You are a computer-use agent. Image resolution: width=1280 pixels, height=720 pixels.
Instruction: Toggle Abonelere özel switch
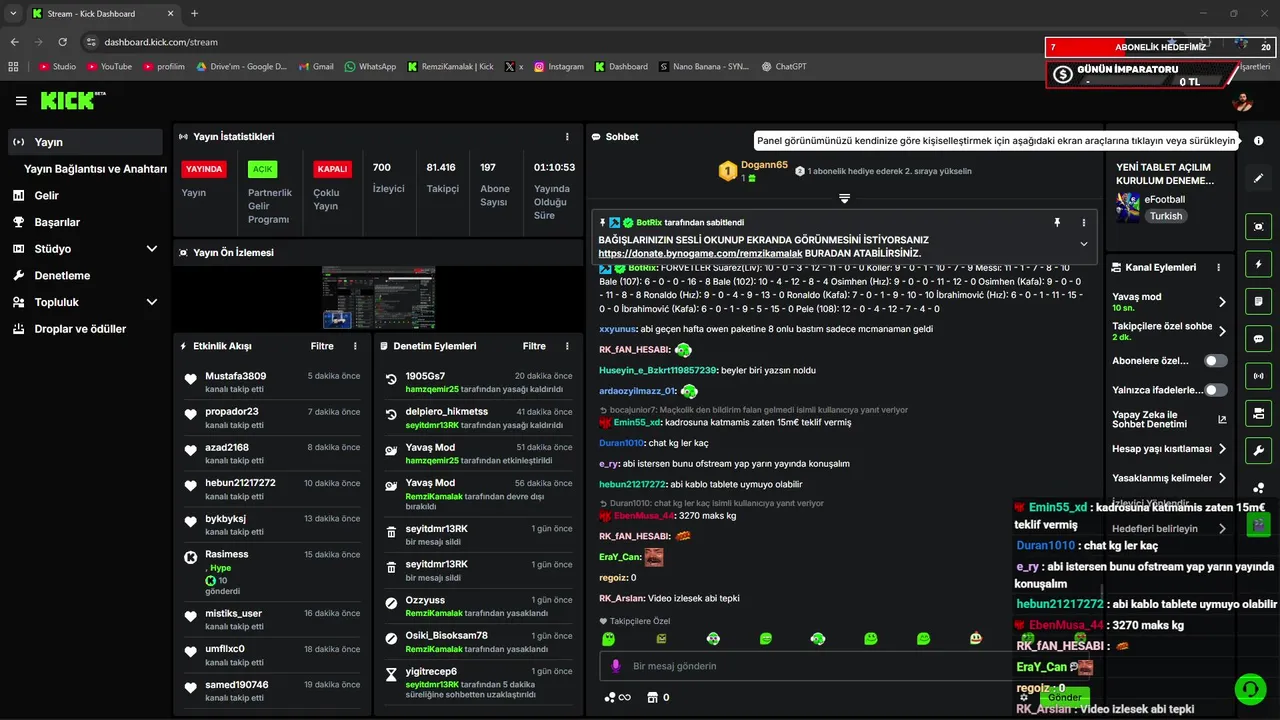[1215, 360]
